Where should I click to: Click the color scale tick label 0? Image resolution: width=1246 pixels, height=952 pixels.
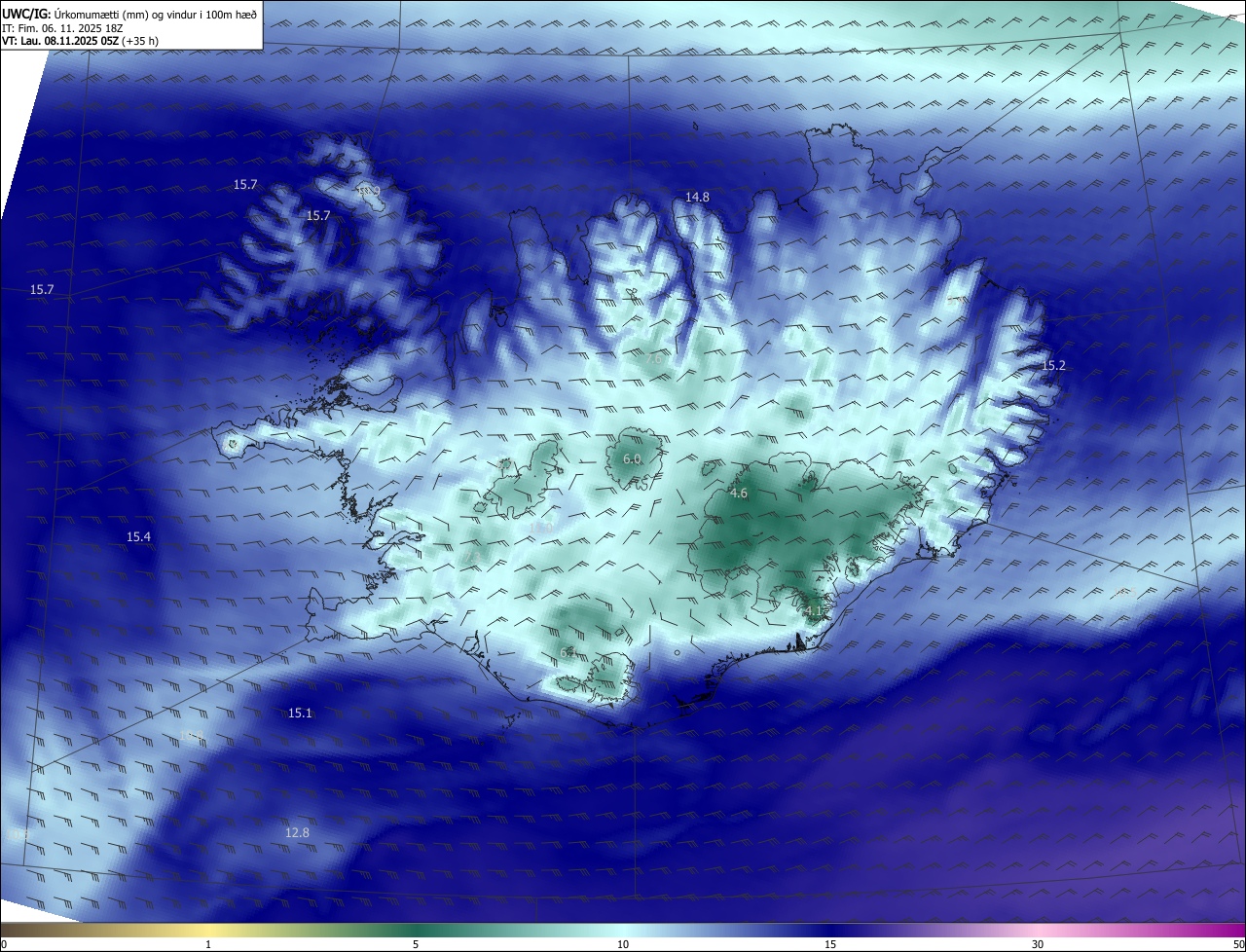click(4, 944)
